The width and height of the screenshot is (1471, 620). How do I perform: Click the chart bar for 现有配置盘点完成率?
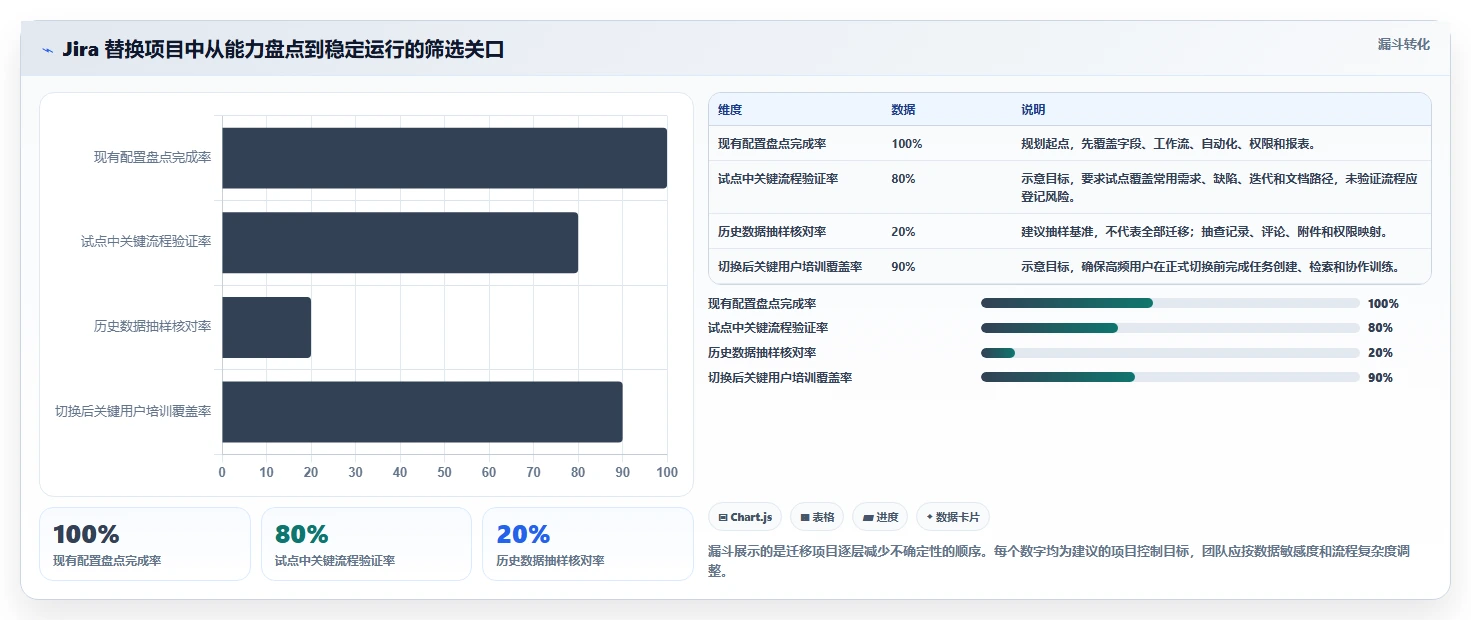(444, 158)
